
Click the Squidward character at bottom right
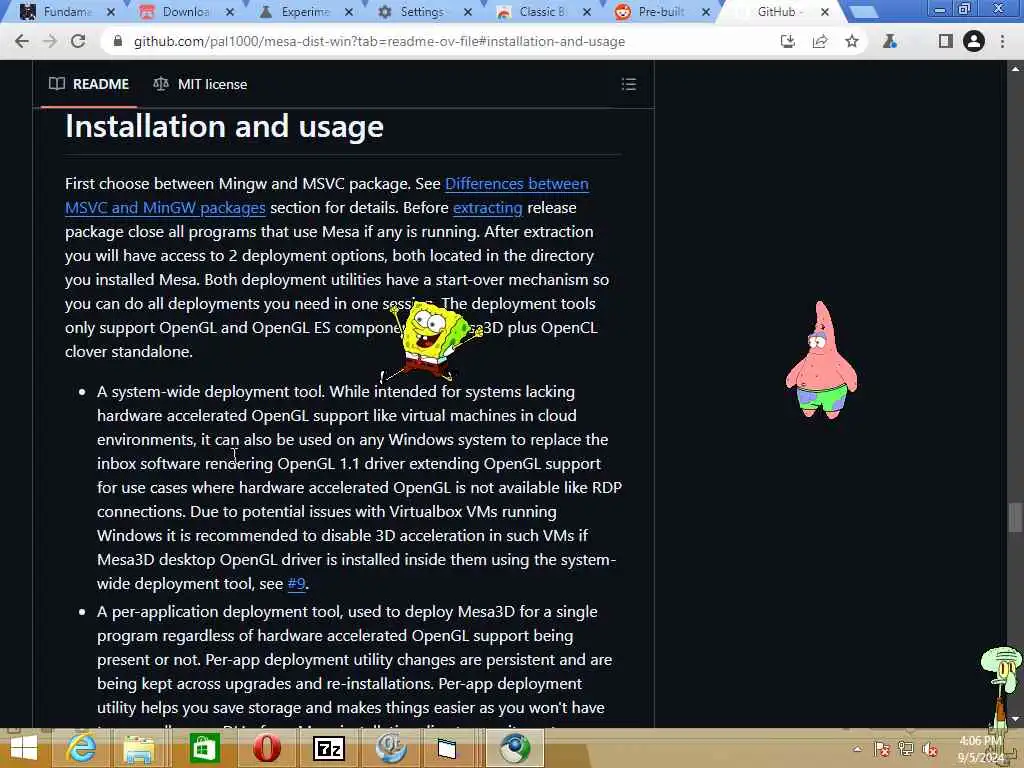(1003, 686)
